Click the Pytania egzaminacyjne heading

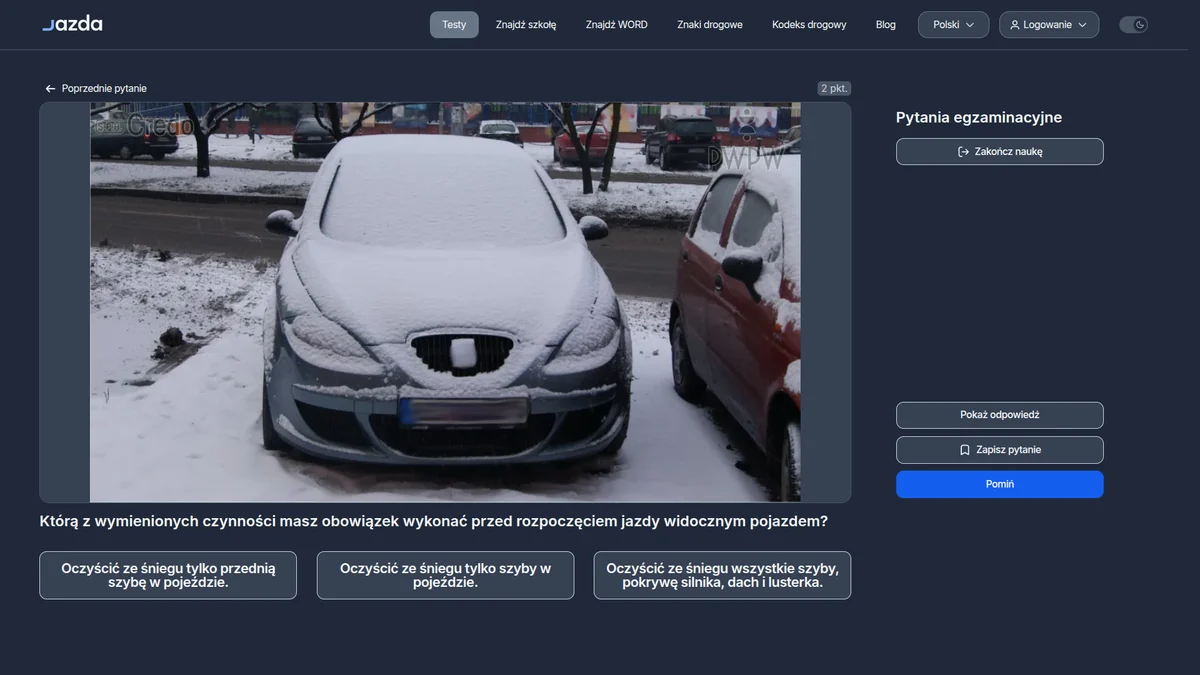click(x=979, y=118)
